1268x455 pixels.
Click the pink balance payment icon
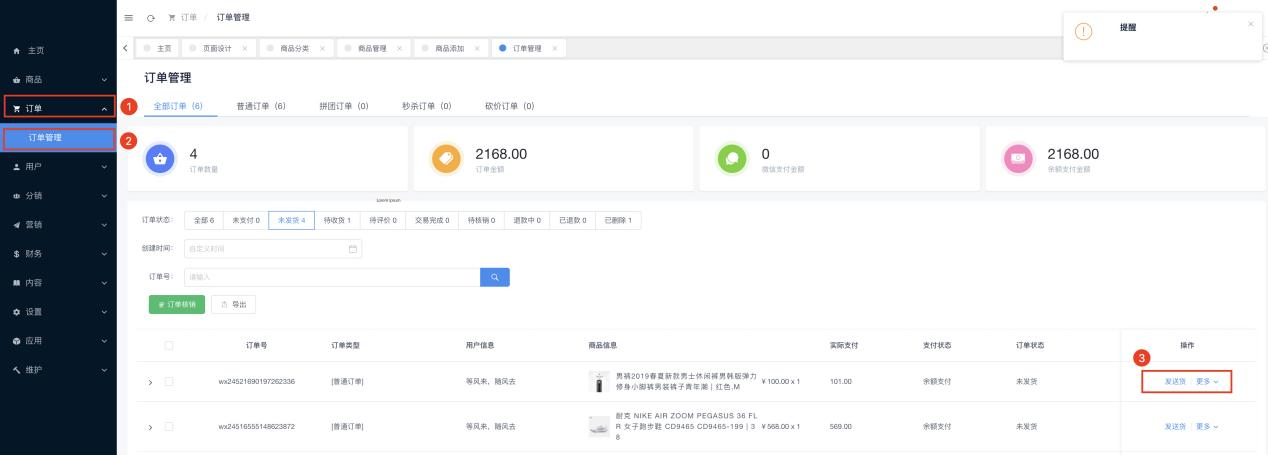coord(1019,159)
